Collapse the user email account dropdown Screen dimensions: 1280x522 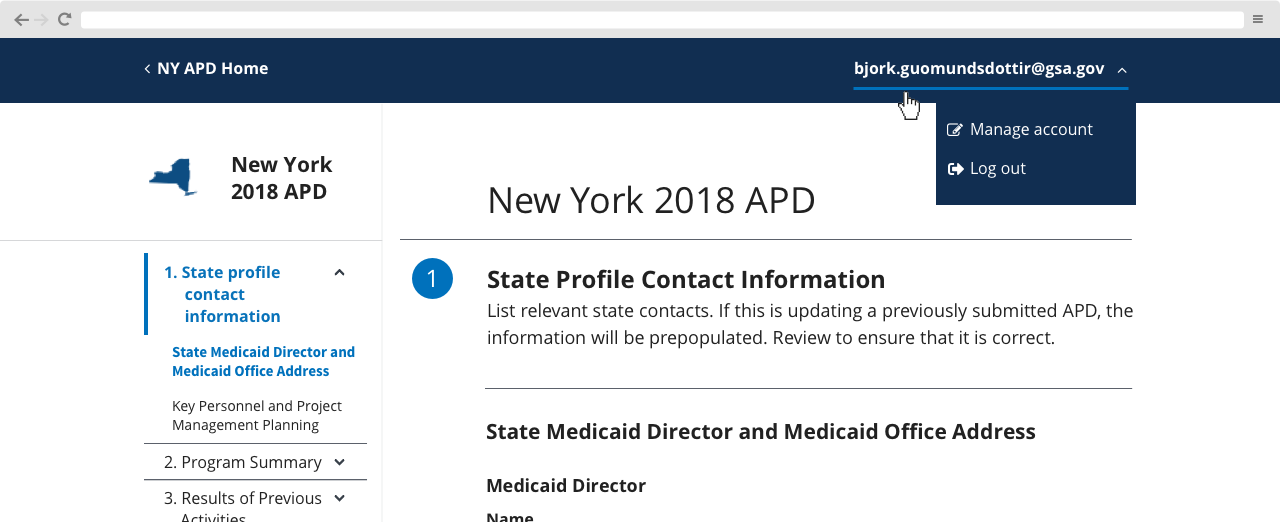(x=990, y=69)
